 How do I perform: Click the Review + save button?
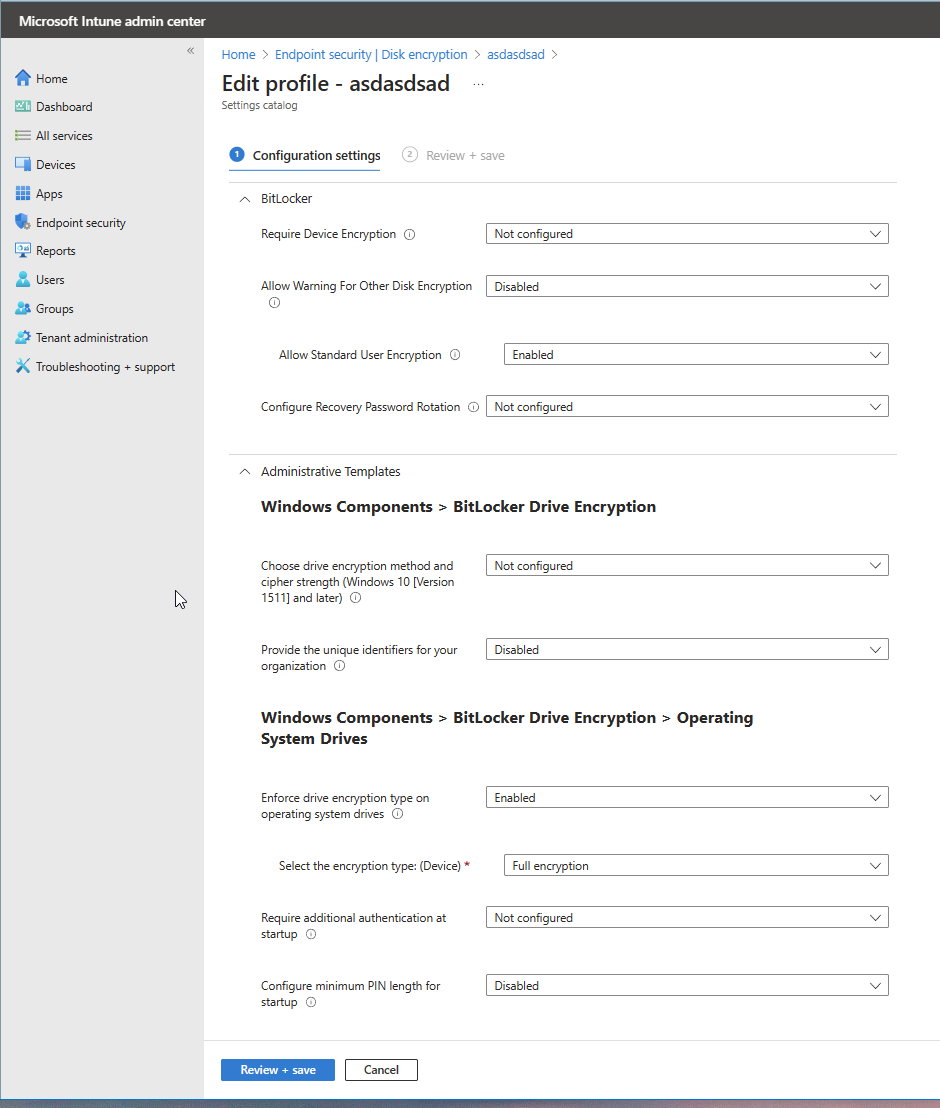click(x=277, y=1069)
